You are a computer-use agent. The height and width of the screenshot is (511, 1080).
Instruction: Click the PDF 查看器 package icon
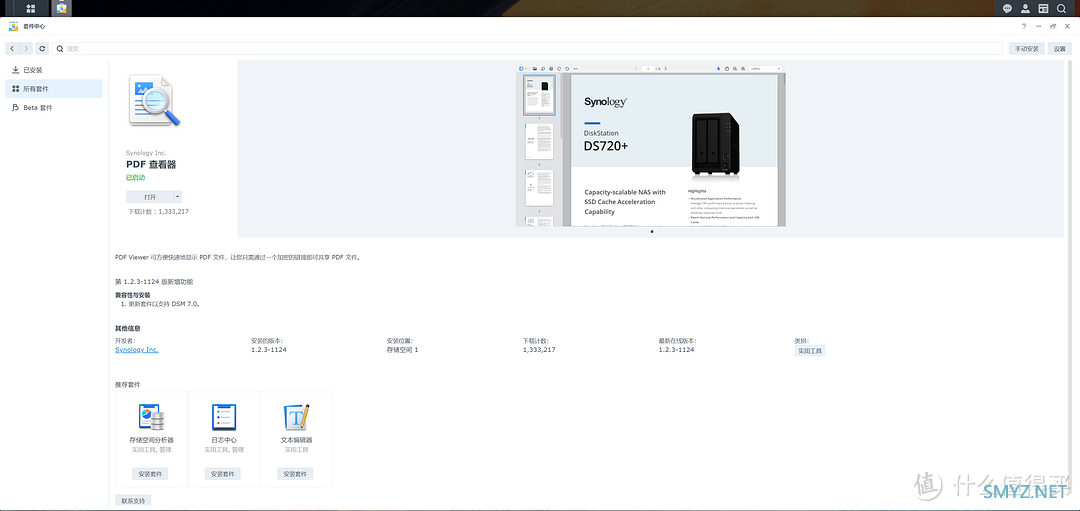pos(153,101)
